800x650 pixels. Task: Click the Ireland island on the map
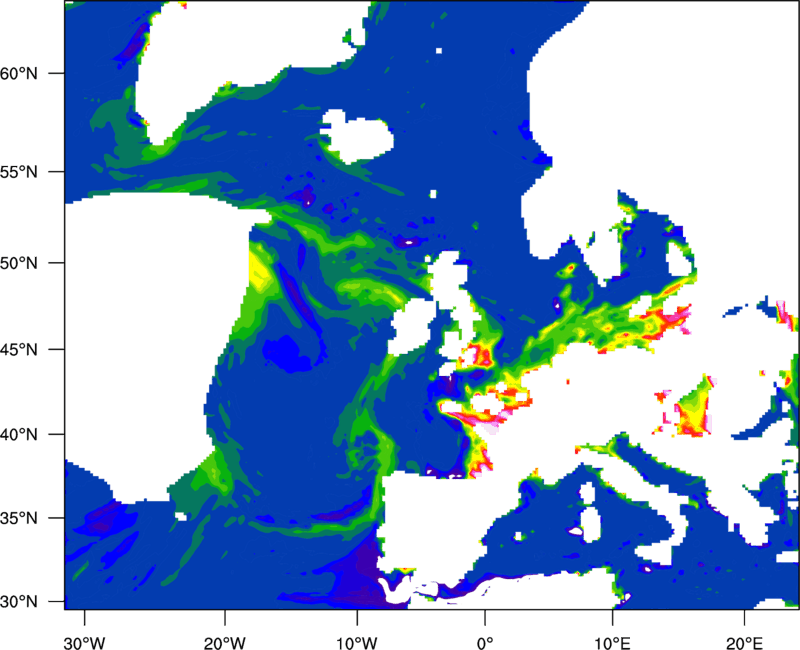414,332
